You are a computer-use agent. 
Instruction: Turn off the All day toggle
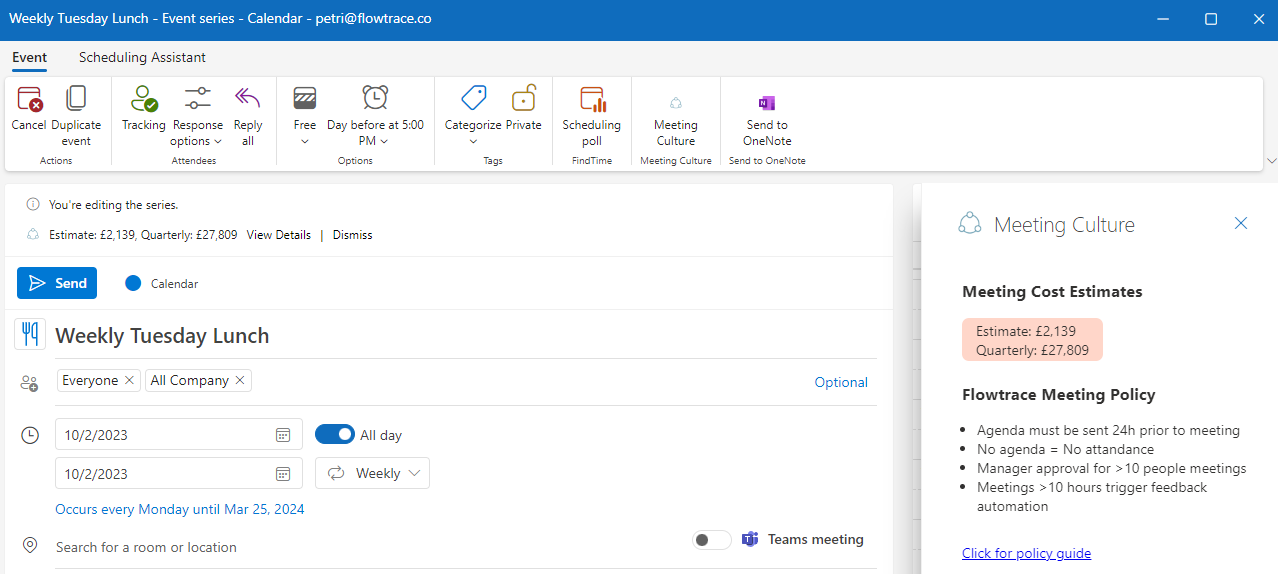[334, 435]
